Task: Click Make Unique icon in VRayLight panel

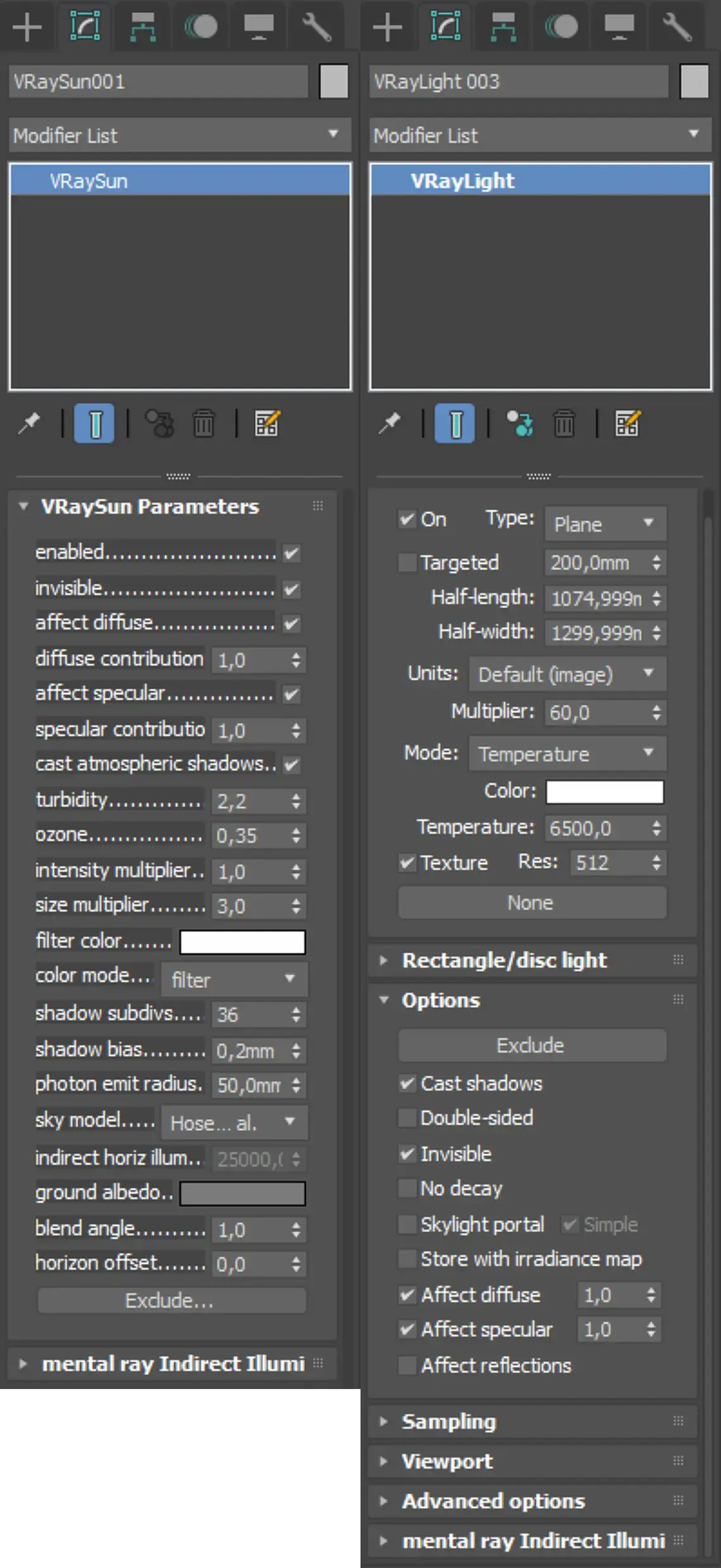Action: [x=520, y=423]
